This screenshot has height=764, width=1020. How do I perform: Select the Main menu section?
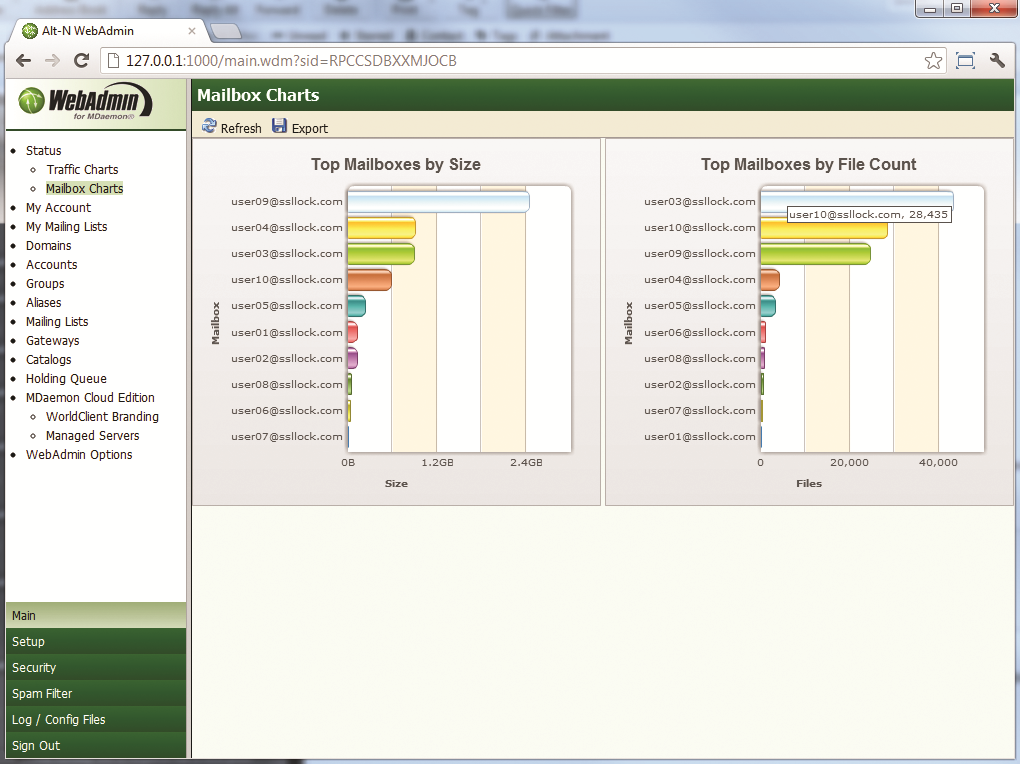96,615
